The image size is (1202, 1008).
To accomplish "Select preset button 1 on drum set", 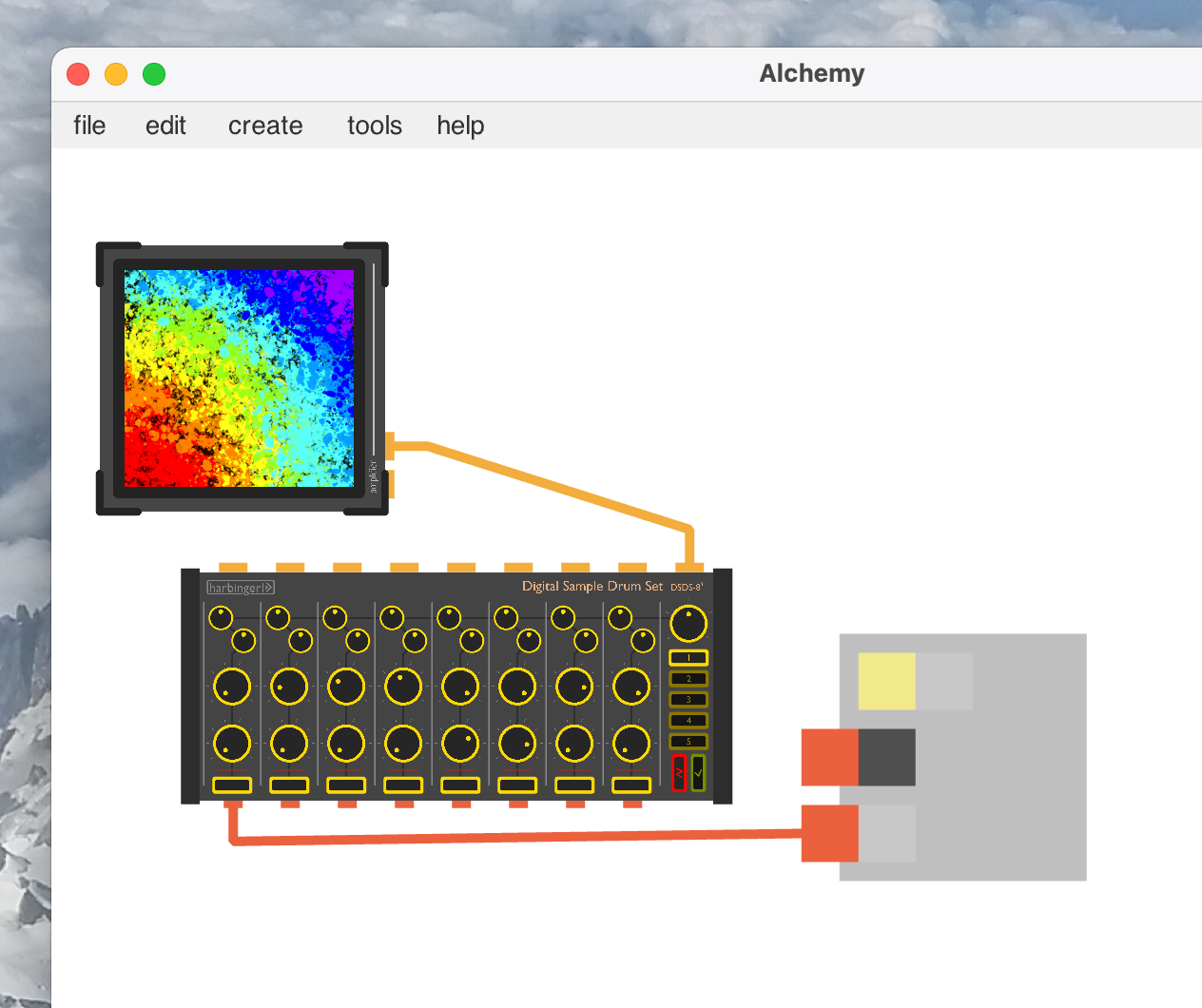I will pyautogui.click(x=688, y=657).
